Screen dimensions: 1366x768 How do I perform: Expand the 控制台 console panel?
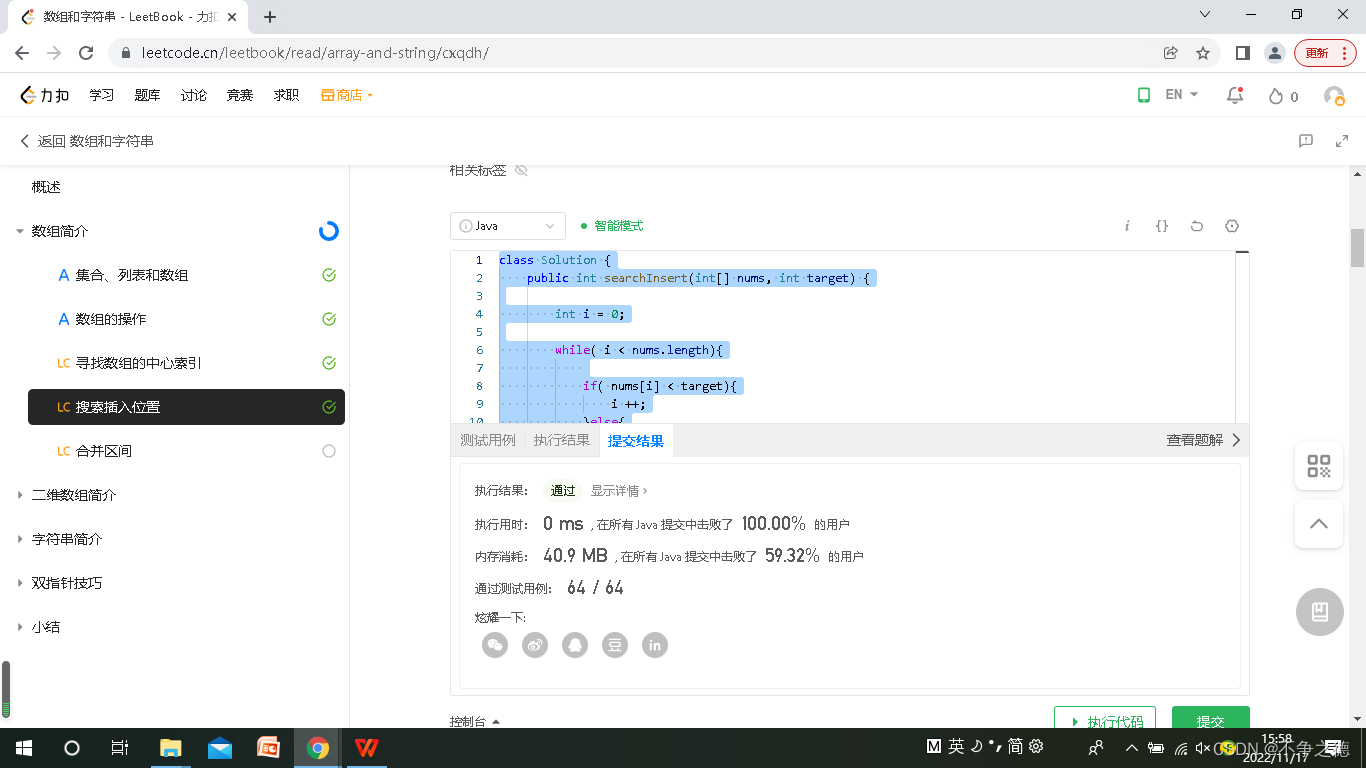[475, 721]
